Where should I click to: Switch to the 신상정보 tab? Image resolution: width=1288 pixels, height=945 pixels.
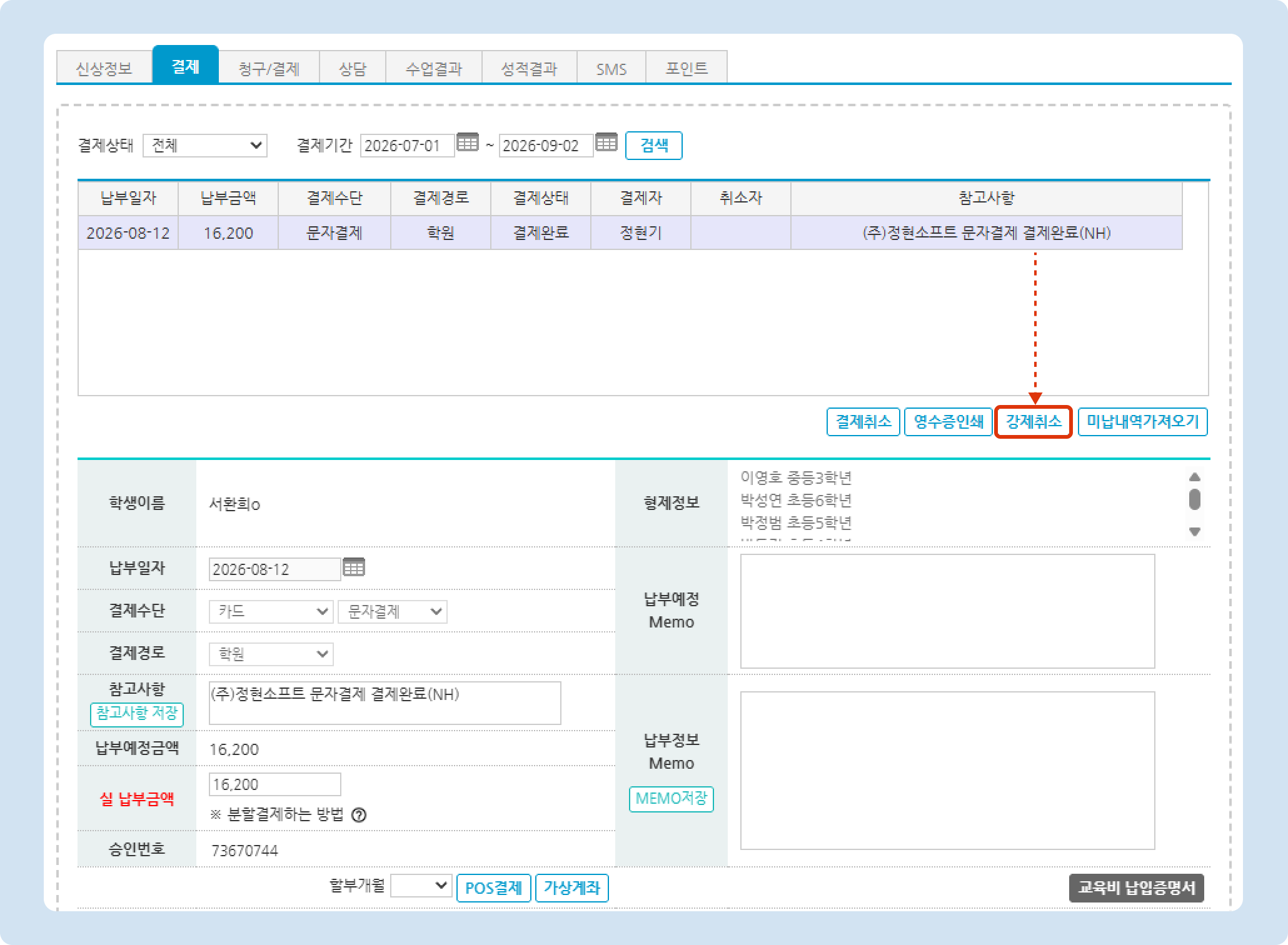pyautogui.click(x=104, y=67)
